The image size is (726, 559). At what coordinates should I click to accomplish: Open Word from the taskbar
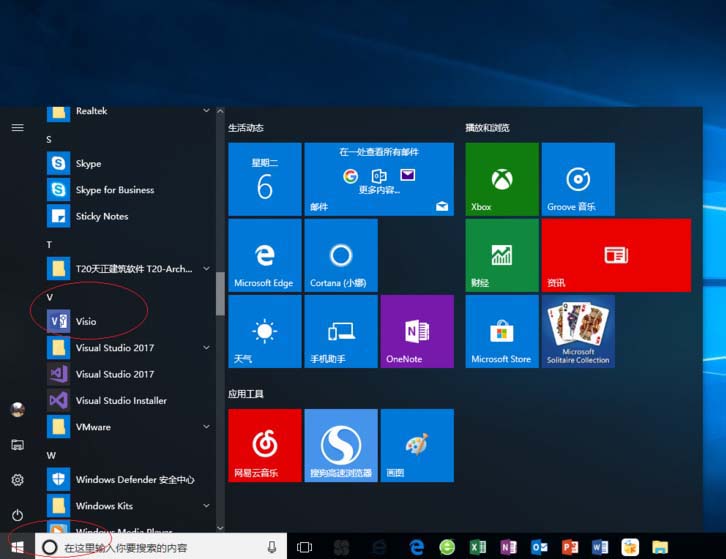[600, 547]
